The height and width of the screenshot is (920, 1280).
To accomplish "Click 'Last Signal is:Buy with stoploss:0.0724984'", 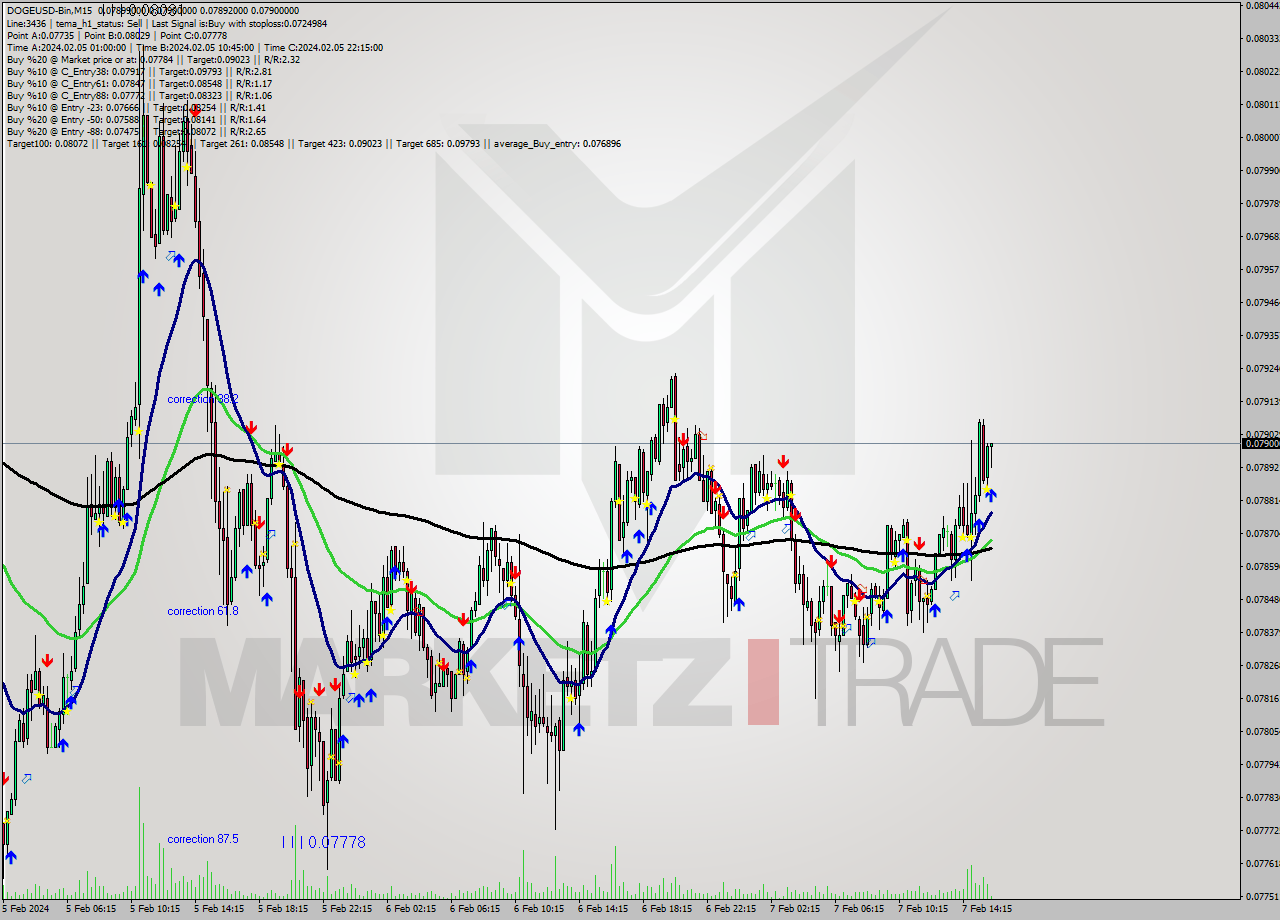I will click(x=239, y=23).
